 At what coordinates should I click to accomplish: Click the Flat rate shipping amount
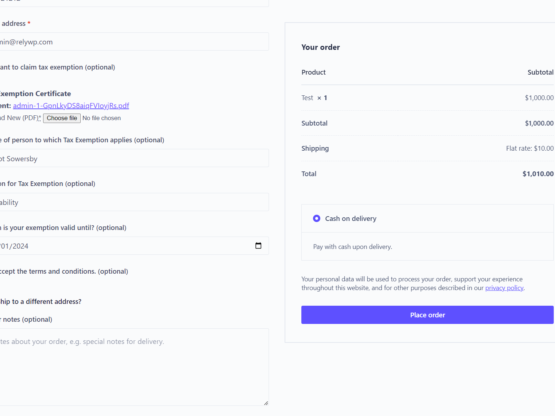530,148
